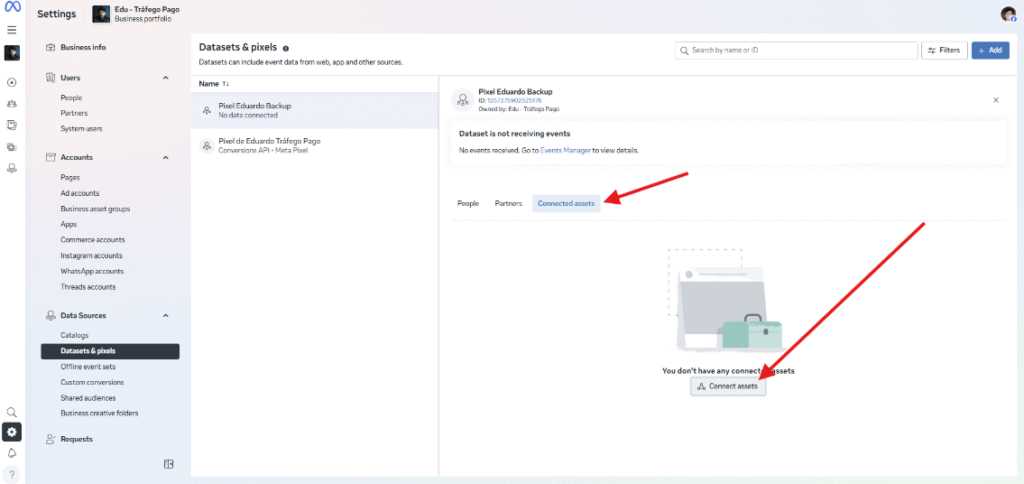Click the Connect assets button
The image size is (1024, 484).
728,386
